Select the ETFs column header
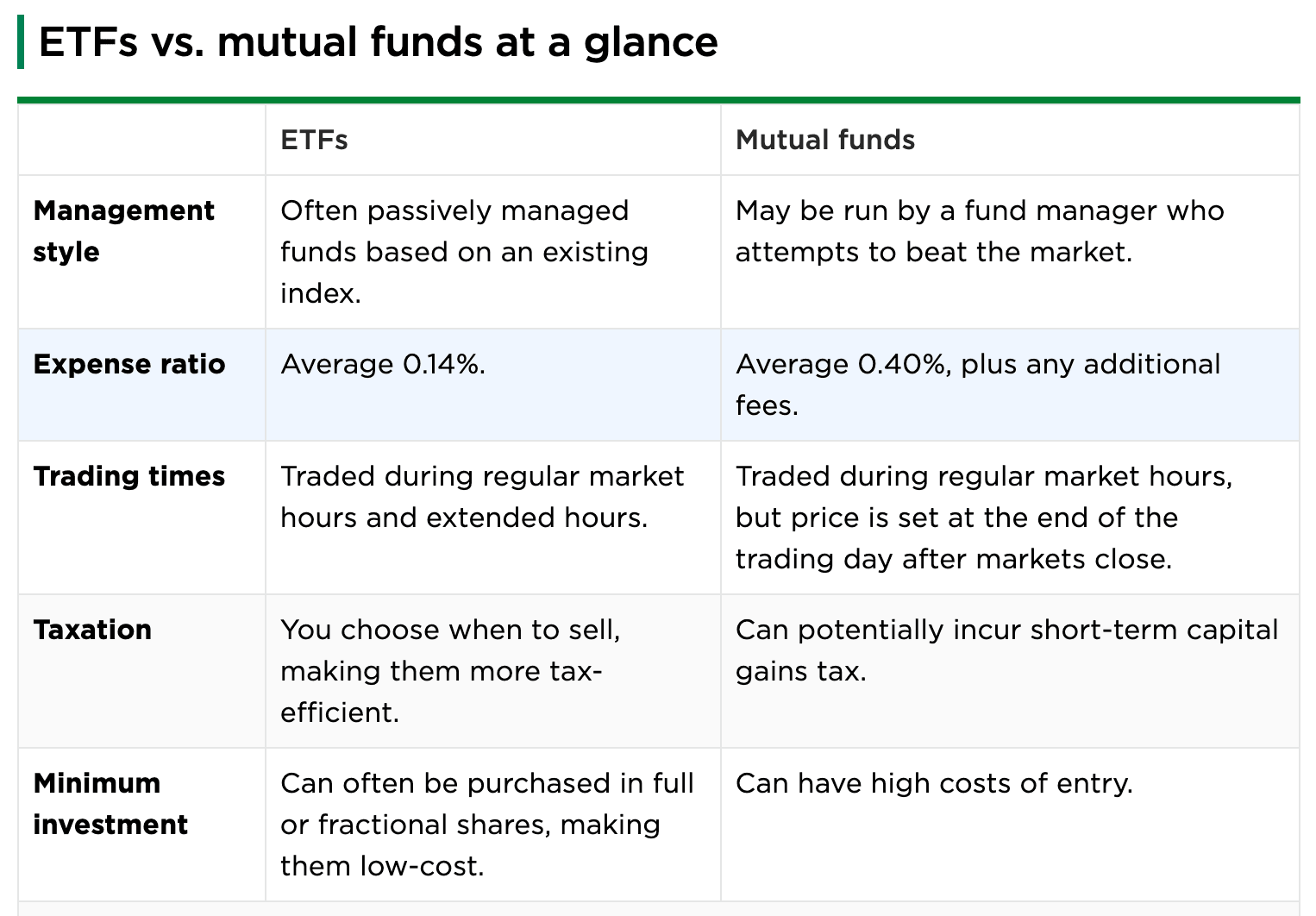 coord(314,140)
